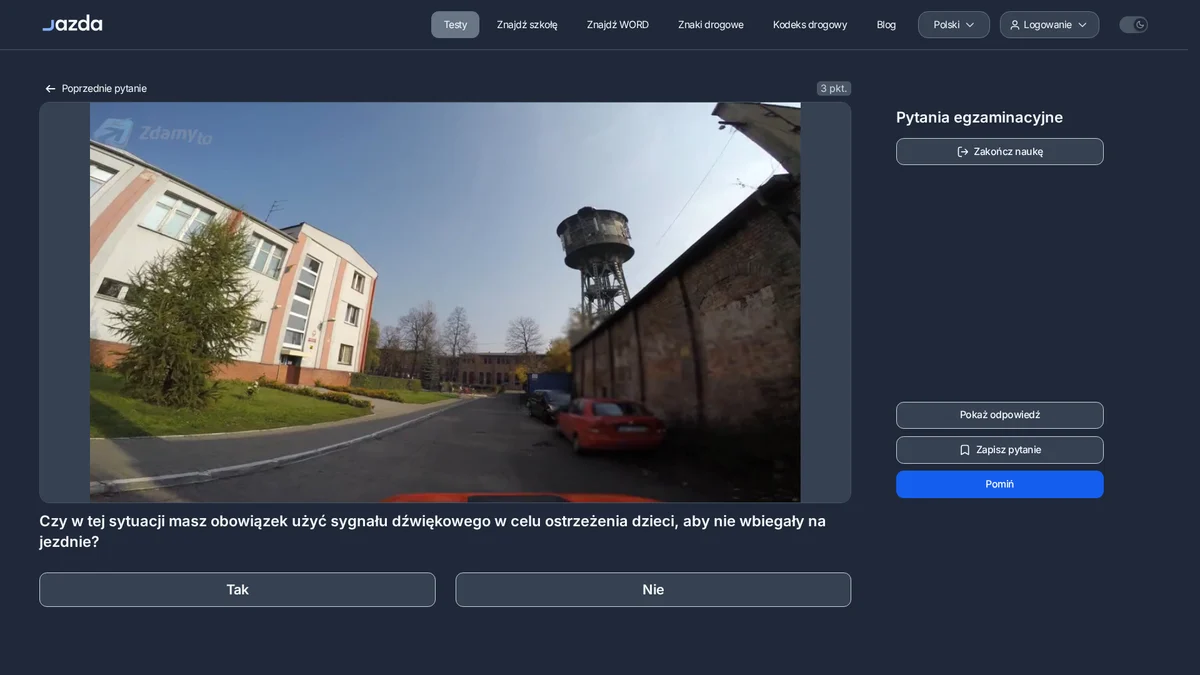Click Pokaż odpowiedź button
This screenshot has width=1200, height=675.
[1000, 415]
